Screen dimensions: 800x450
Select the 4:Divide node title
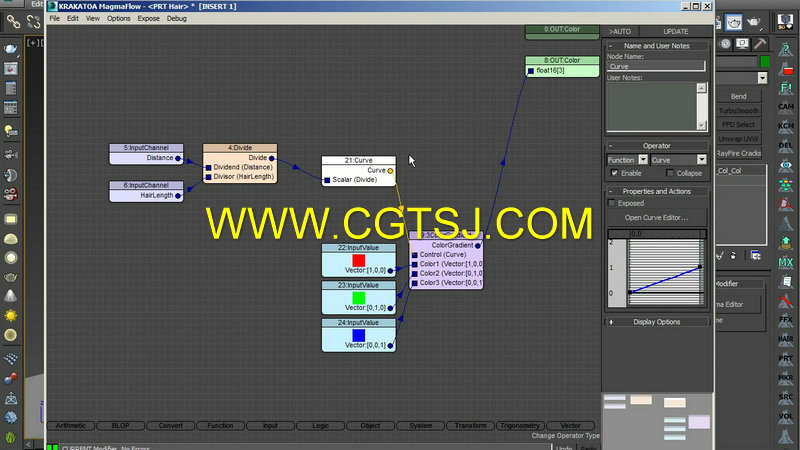240,147
